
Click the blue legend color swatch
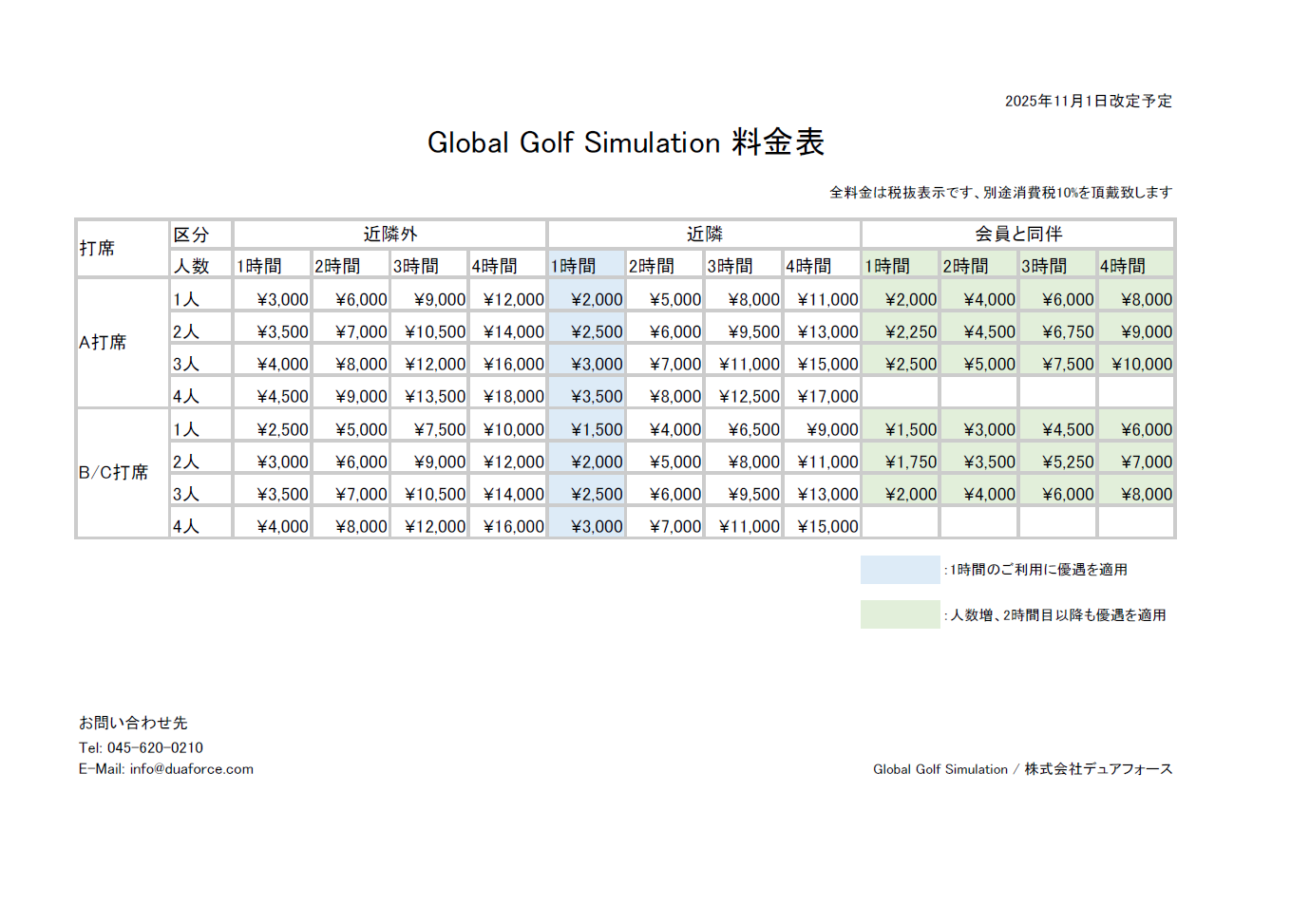[899, 570]
